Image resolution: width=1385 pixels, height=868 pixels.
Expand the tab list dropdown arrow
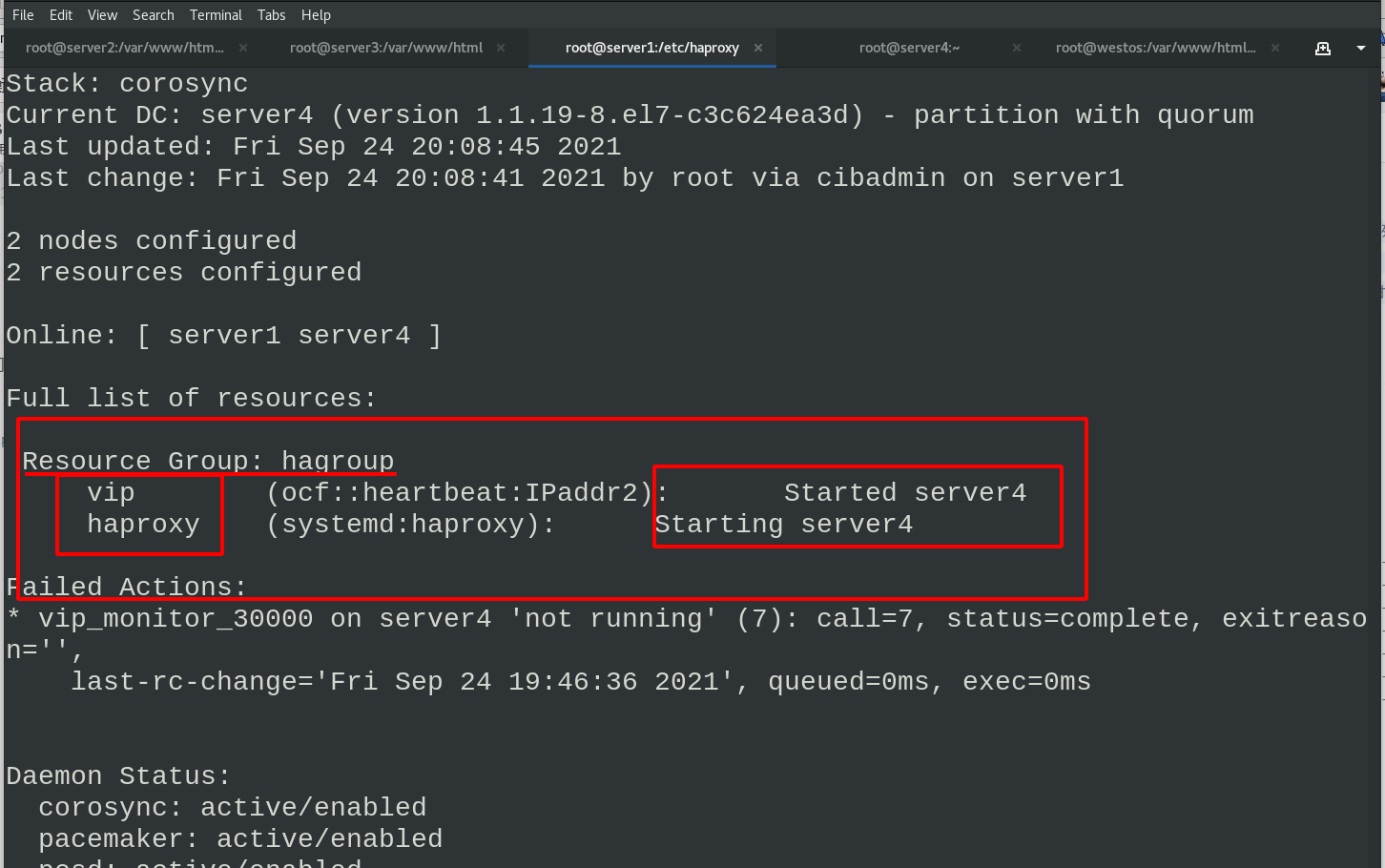tap(1361, 48)
